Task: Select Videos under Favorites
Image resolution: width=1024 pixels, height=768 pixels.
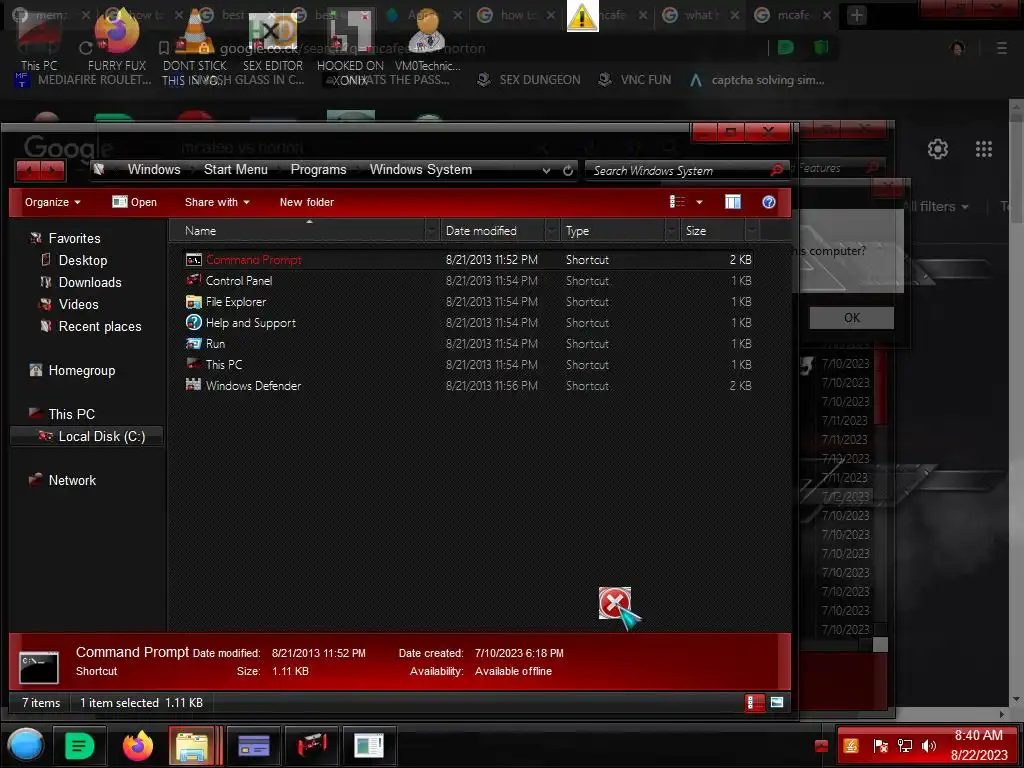Action: pos(78,304)
